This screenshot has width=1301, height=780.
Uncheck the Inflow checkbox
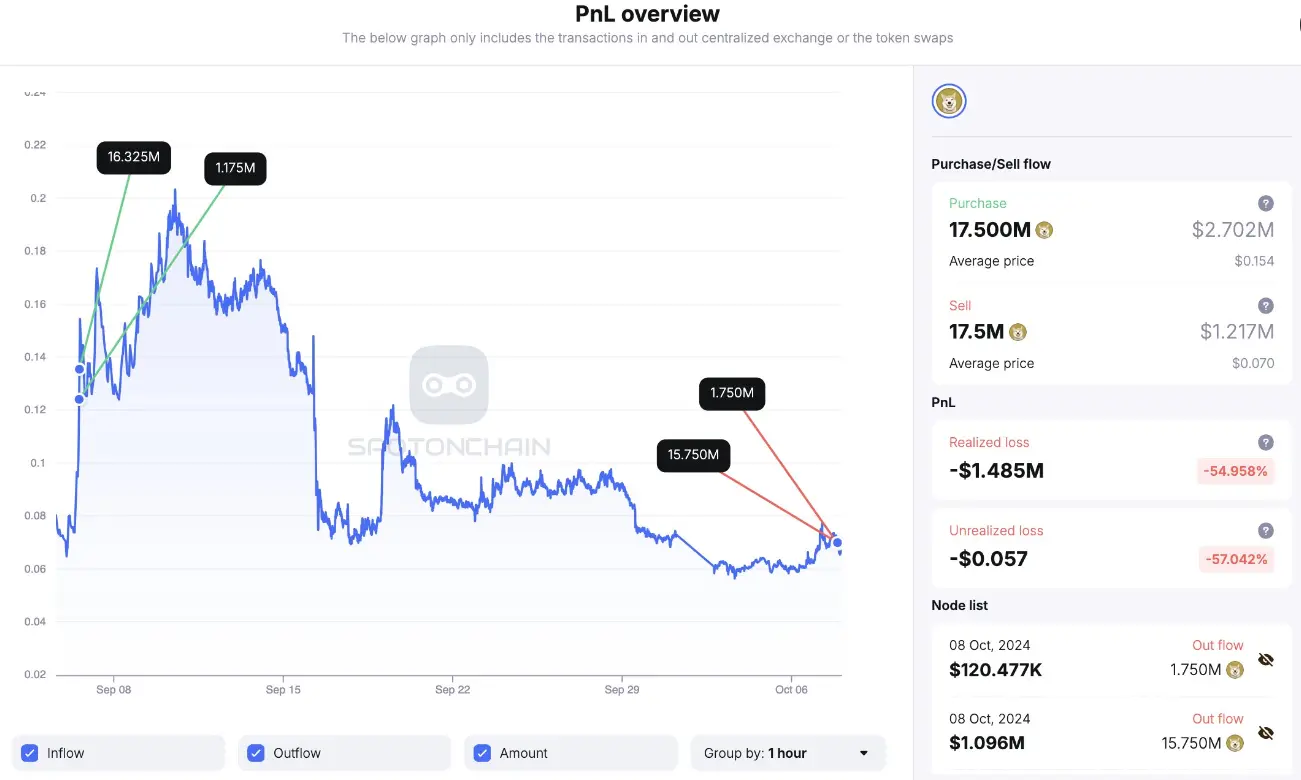point(30,753)
